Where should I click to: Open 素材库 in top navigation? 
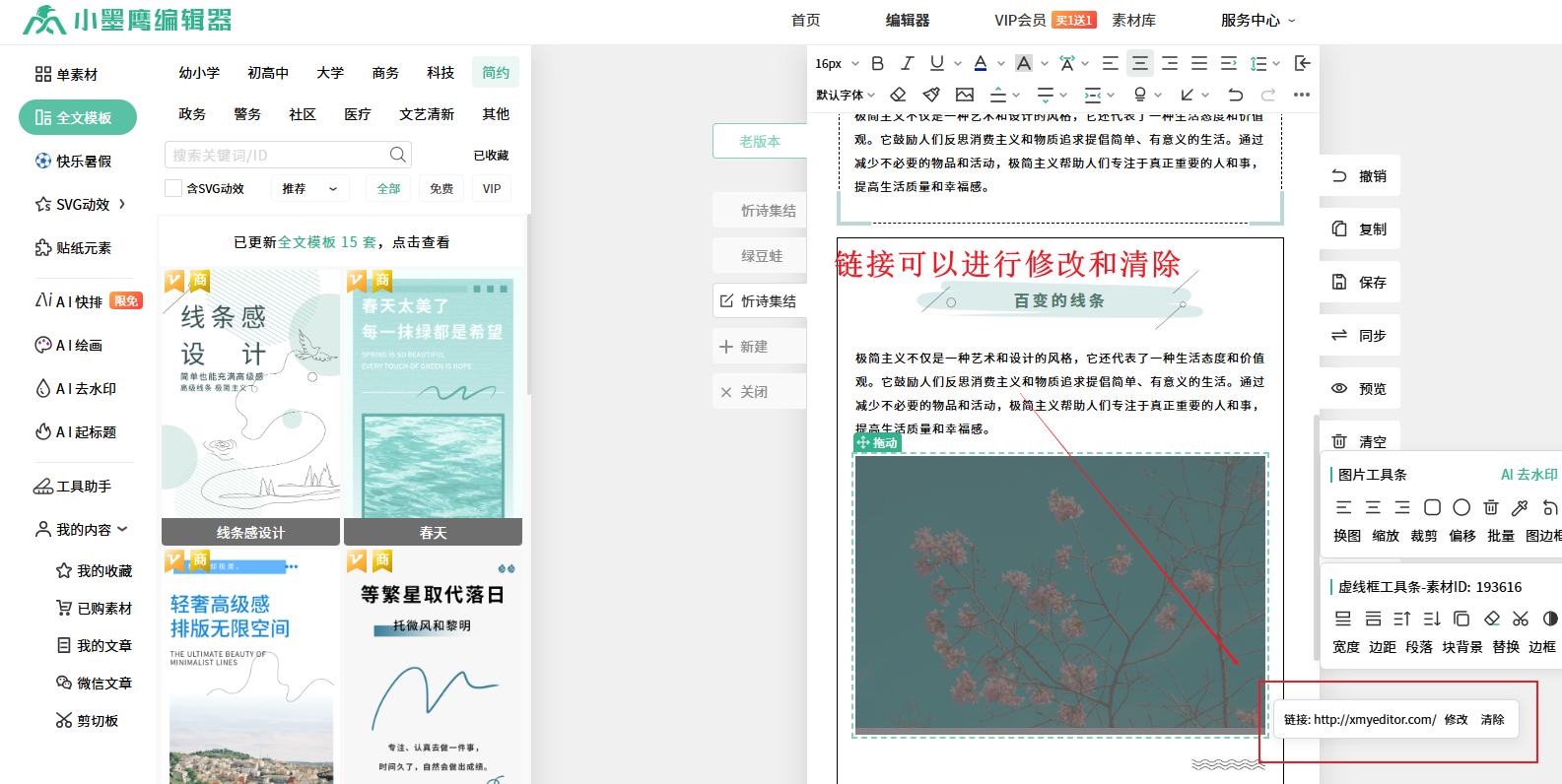coord(1133,20)
